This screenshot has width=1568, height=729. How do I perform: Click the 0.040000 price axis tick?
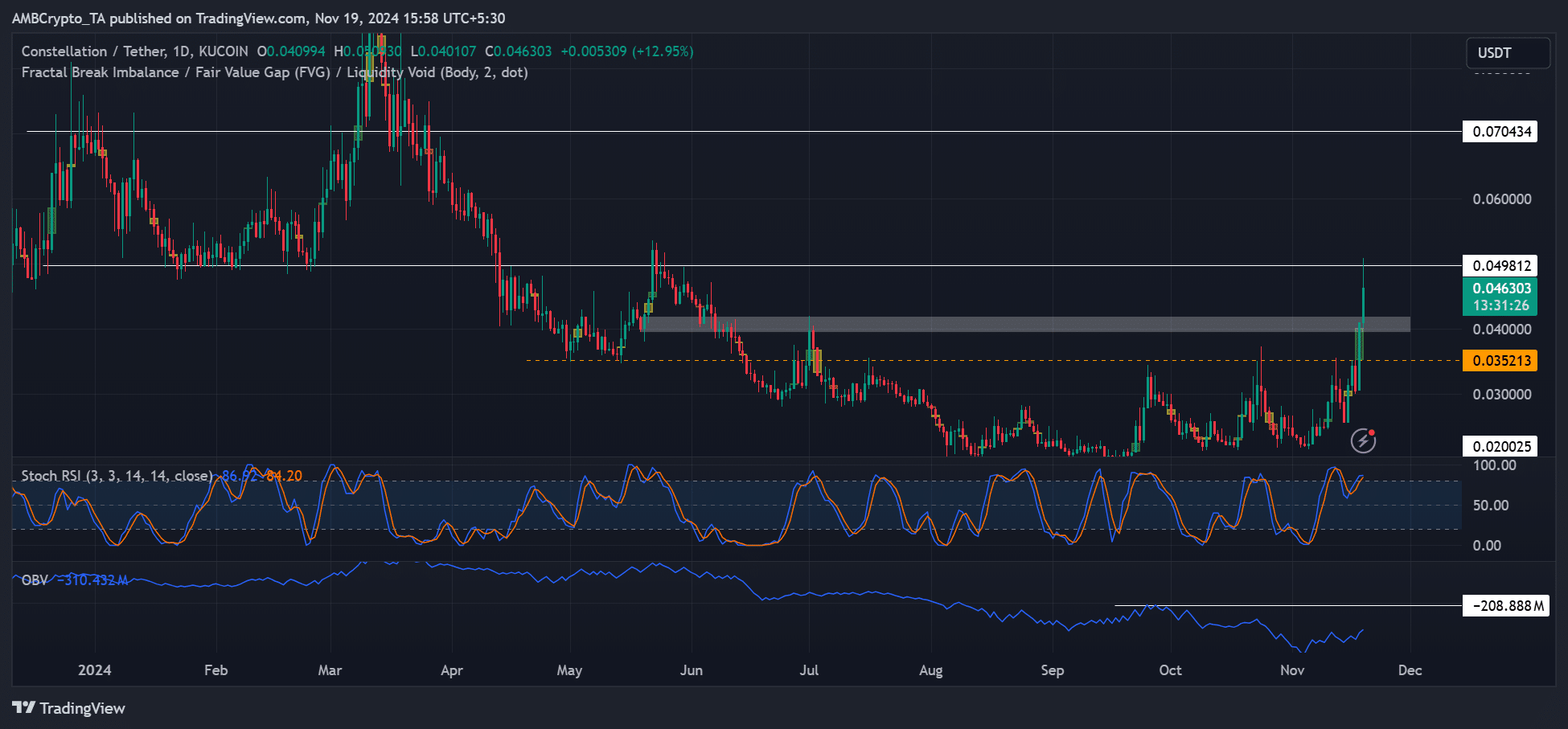coord(1502,330)
